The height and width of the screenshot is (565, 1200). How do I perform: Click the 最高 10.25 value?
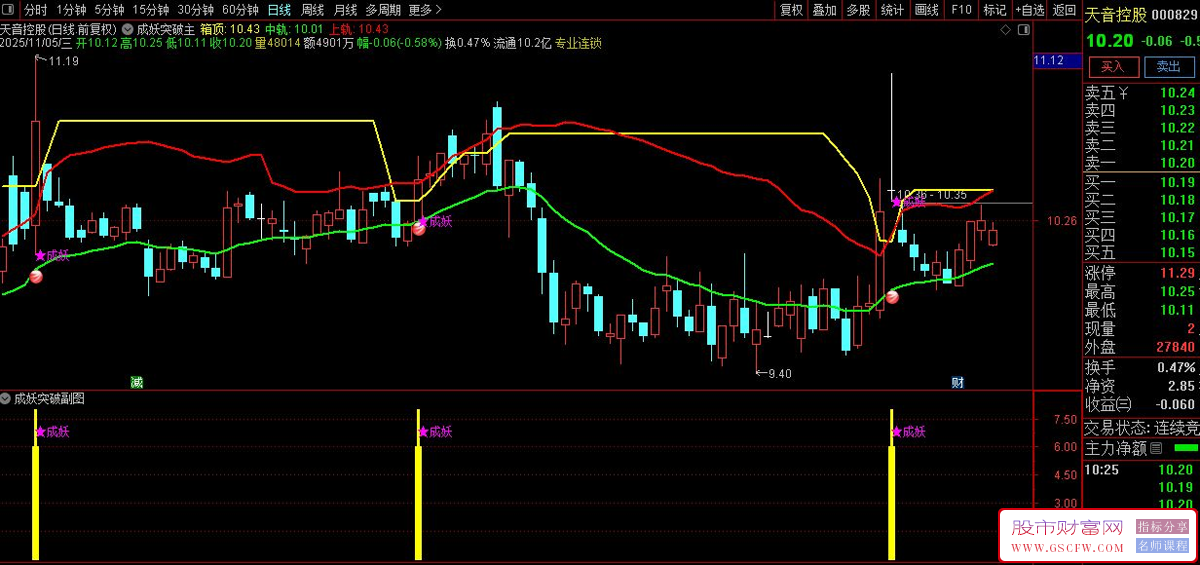(x=1178, y=292)
